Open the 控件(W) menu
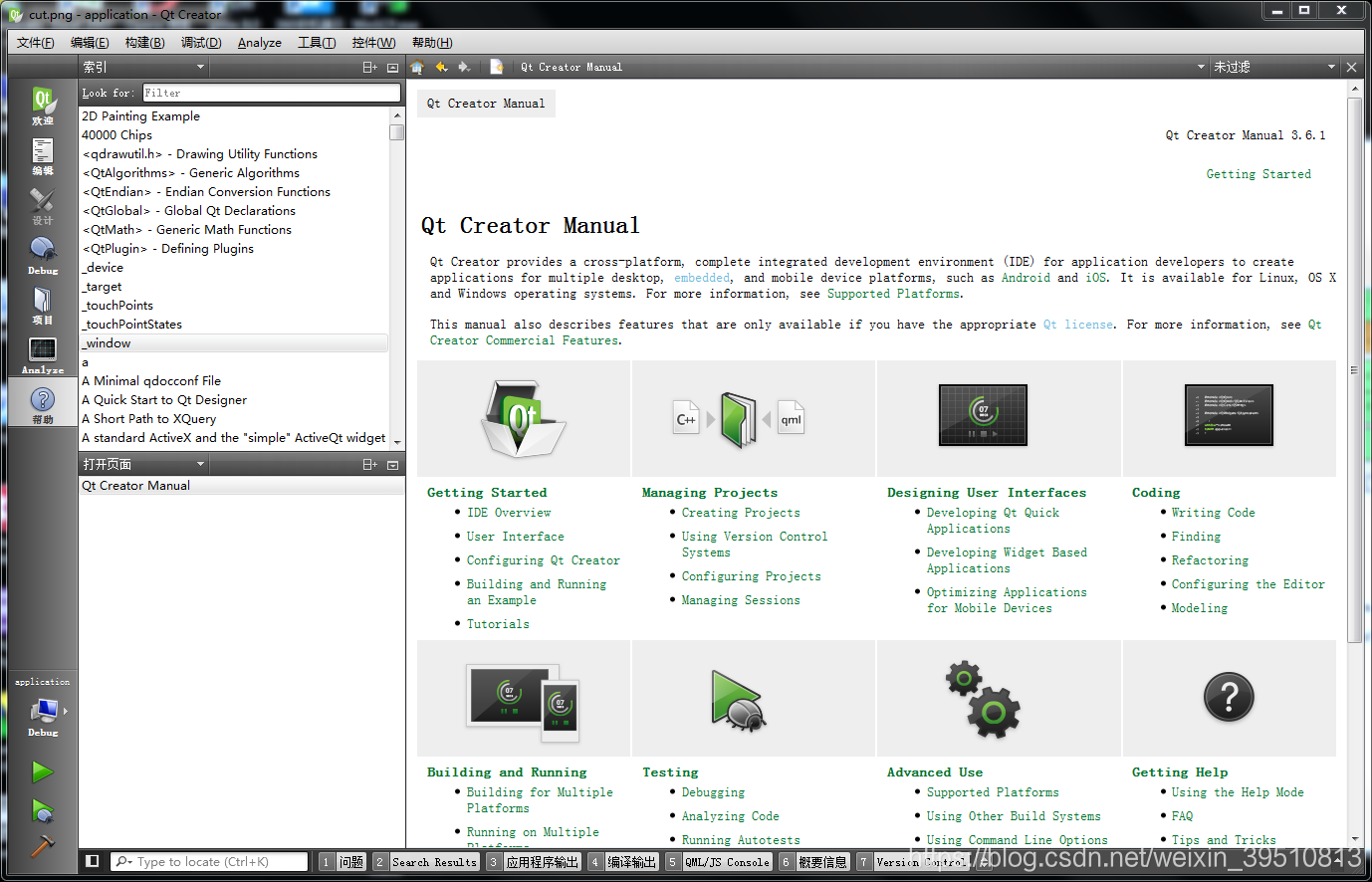The image size is (1372, 882). [x=373, y=42]
